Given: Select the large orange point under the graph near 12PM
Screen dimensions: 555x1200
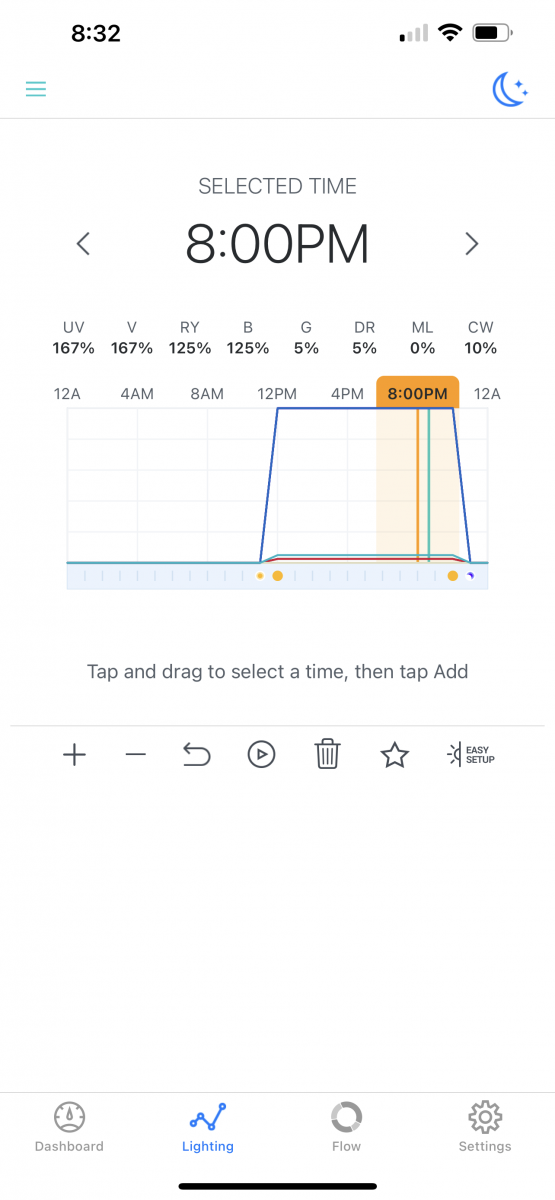Looking at the screenshot, I should pyautogui.click(x=278, y=576).
